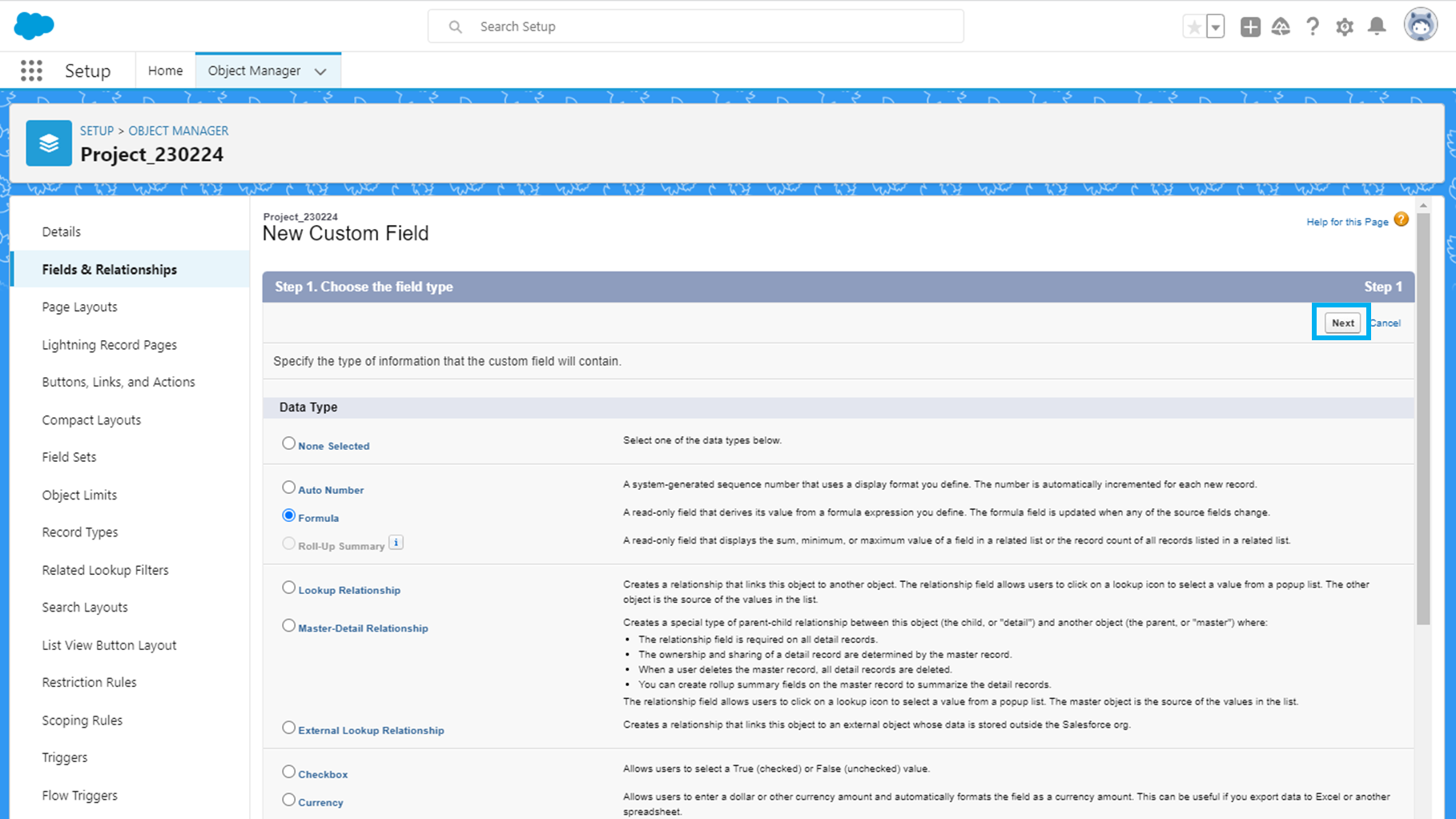
Task: Open Record Types in the sidebar
Action: pyautogui.click(x=80, y=532)
